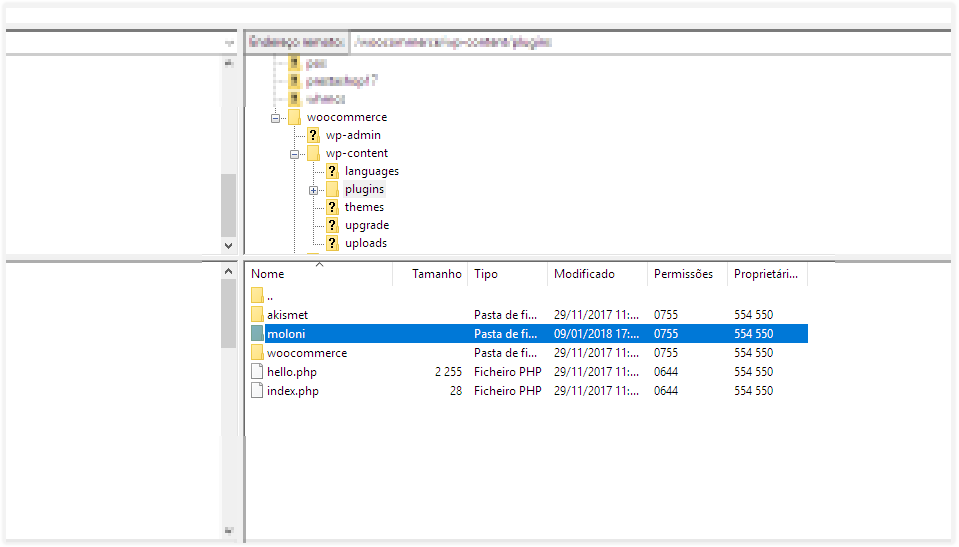Screen dimensions: 959x547
Task: Click the upgrade unknown-folder icon
Action: [x=332, y=225]
